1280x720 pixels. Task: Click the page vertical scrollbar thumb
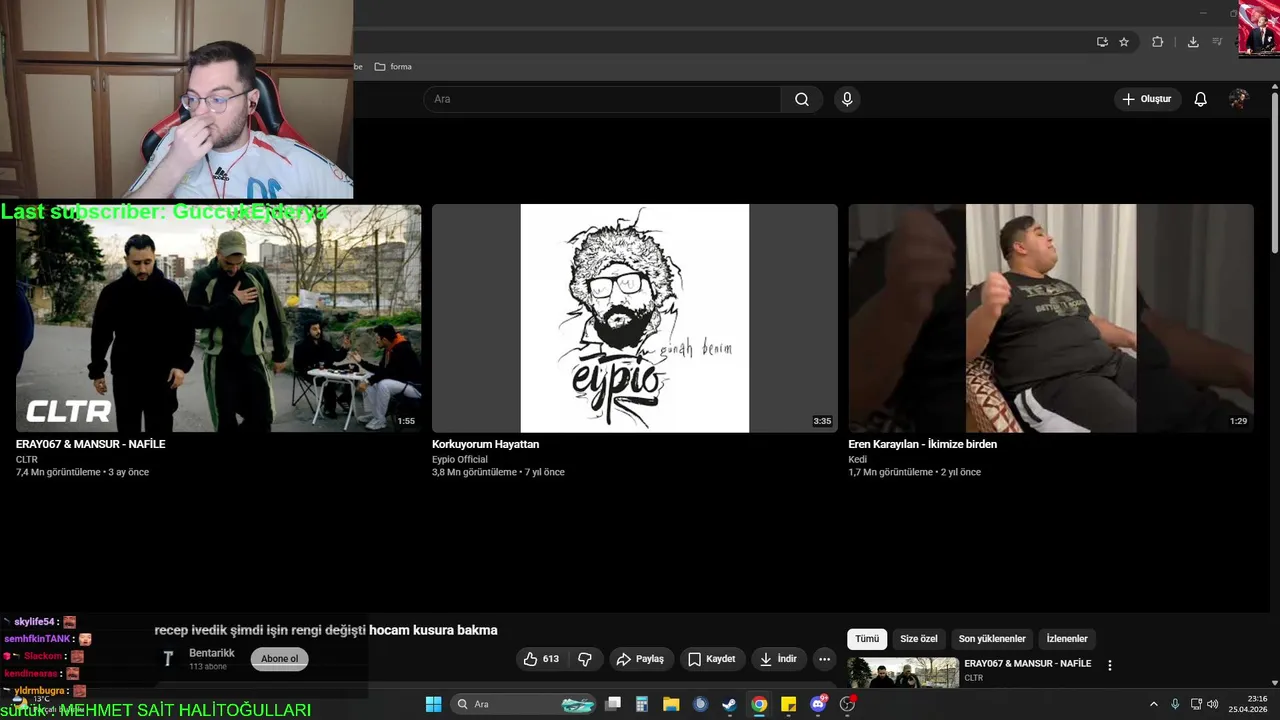click(1275, 172)
